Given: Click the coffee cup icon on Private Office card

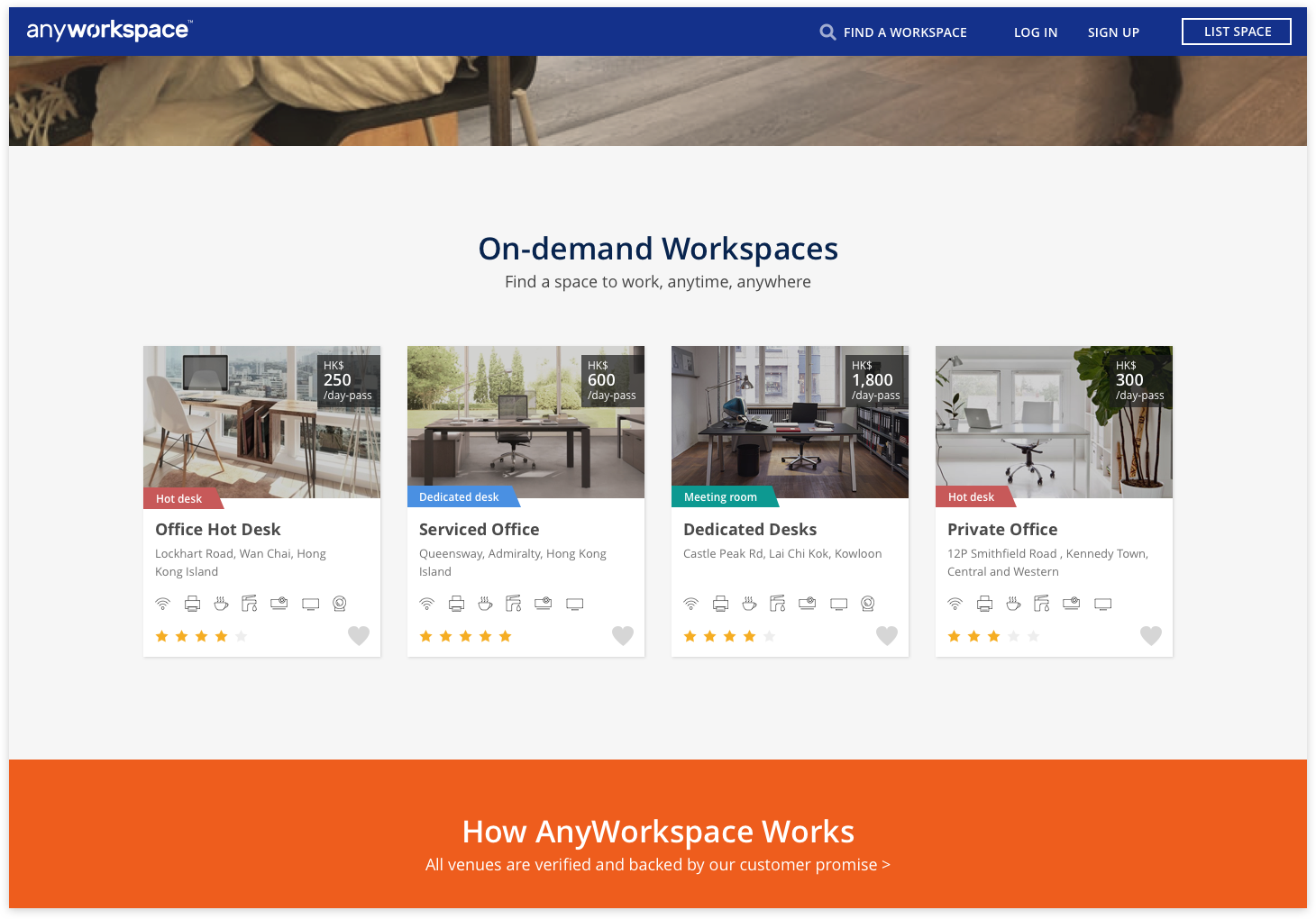Looking at the screenshot, I should click(1013, 604).
